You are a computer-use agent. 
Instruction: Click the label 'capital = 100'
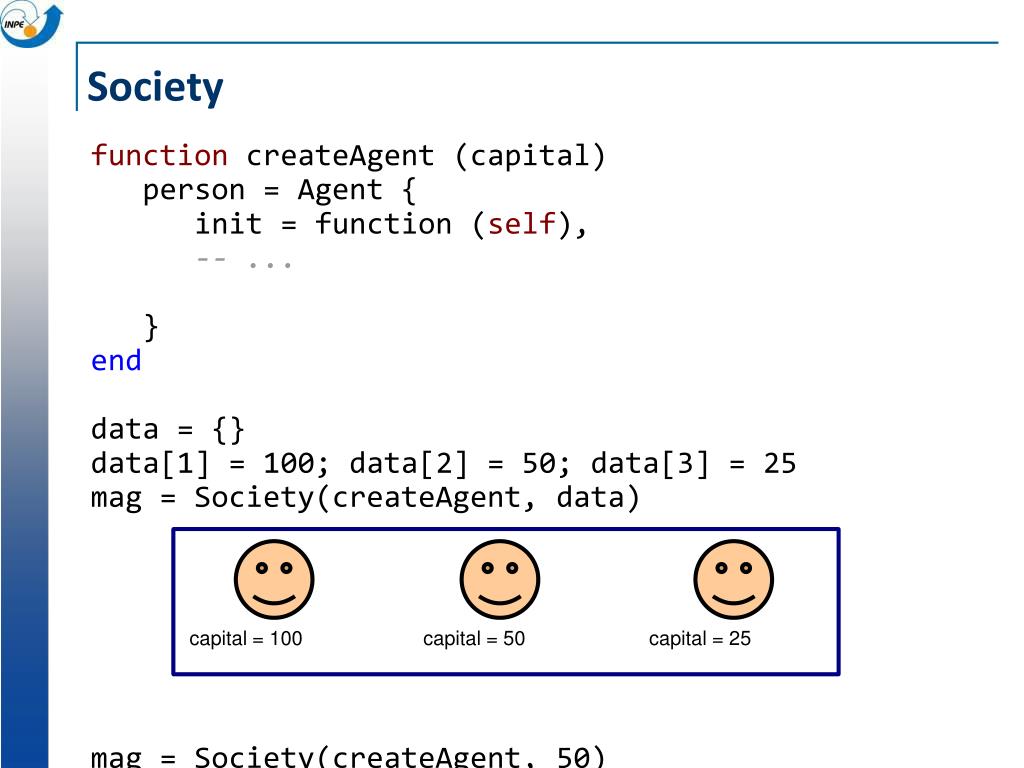[x=246, y=639]
